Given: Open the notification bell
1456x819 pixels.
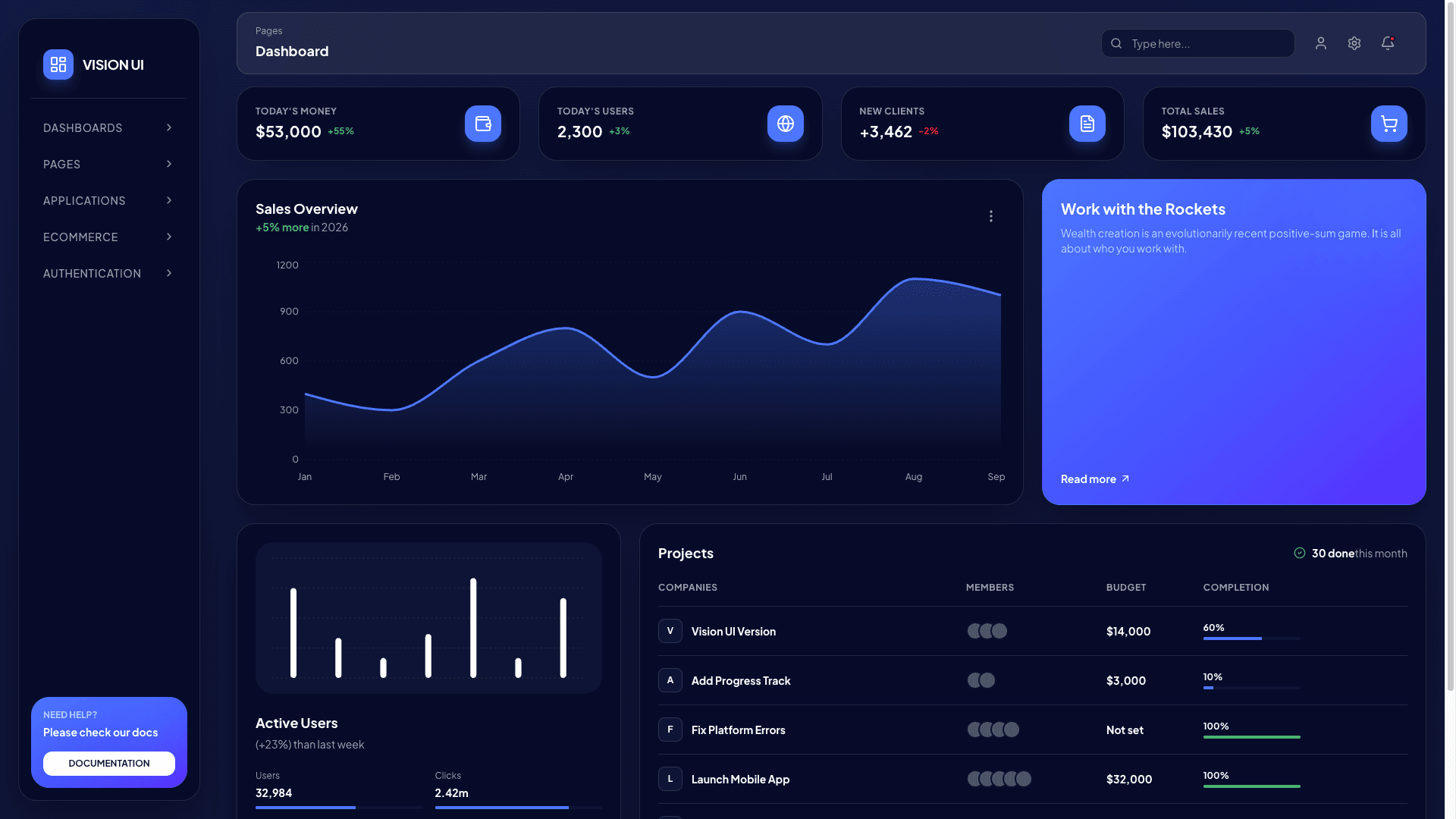Looking at the screenshot, I should (x=1387, y=43).
